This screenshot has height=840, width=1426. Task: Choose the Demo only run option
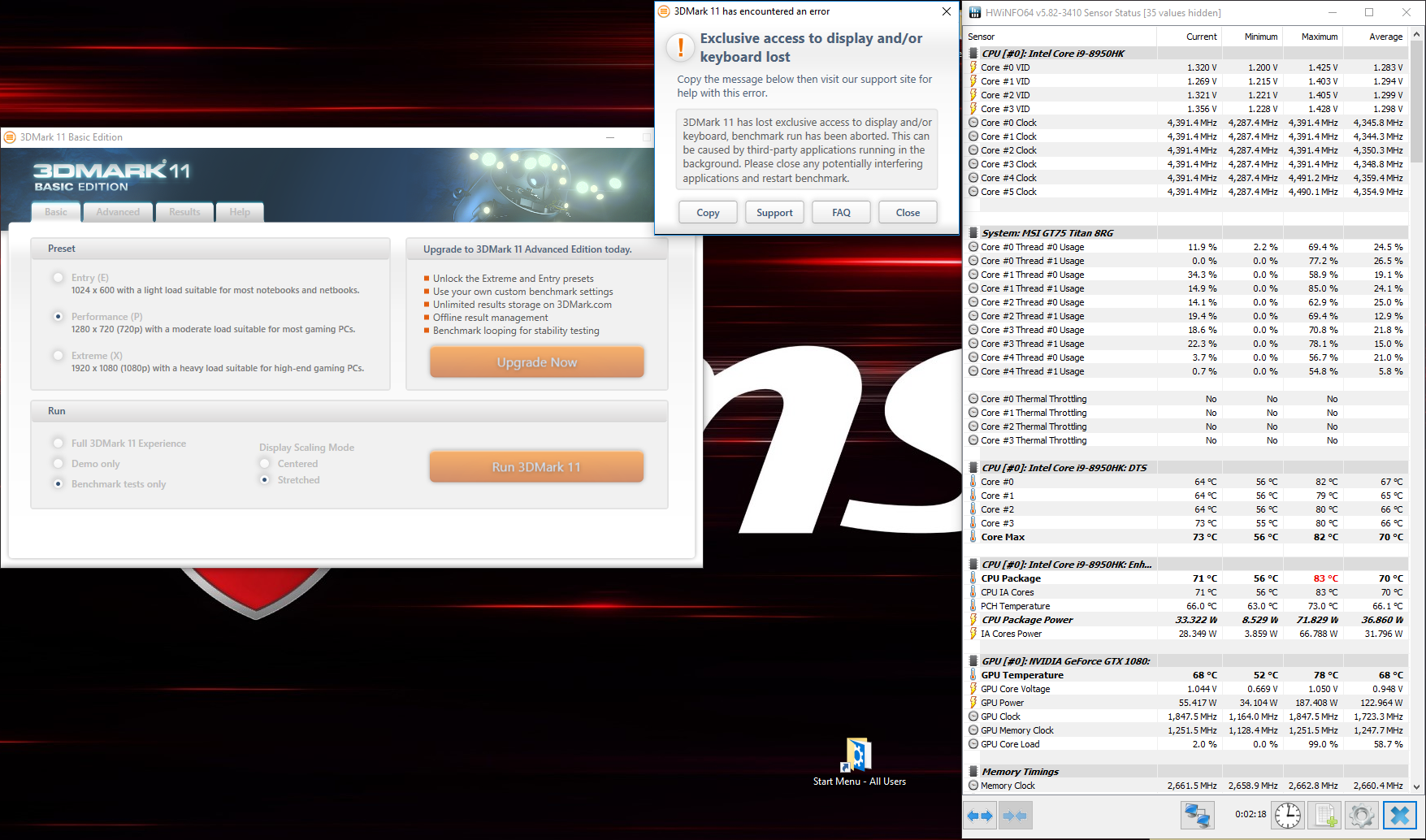pos(58,464)
